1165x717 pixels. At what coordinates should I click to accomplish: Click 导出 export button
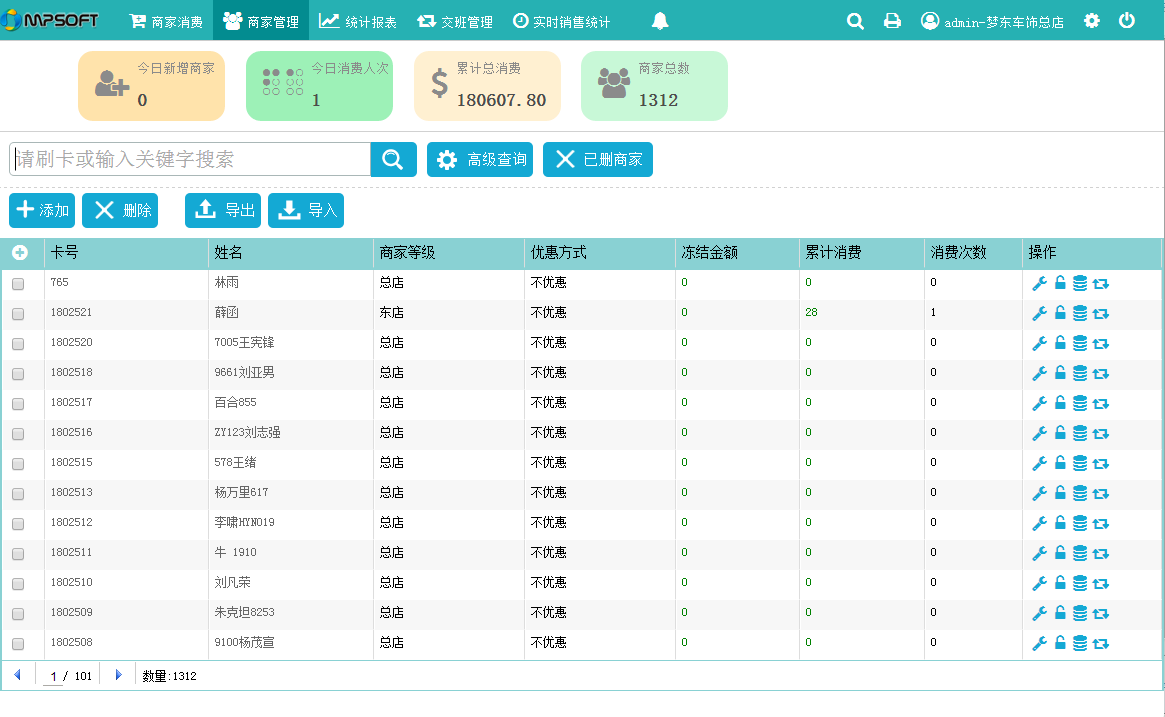pyautogui.click(x=223, y=210)
